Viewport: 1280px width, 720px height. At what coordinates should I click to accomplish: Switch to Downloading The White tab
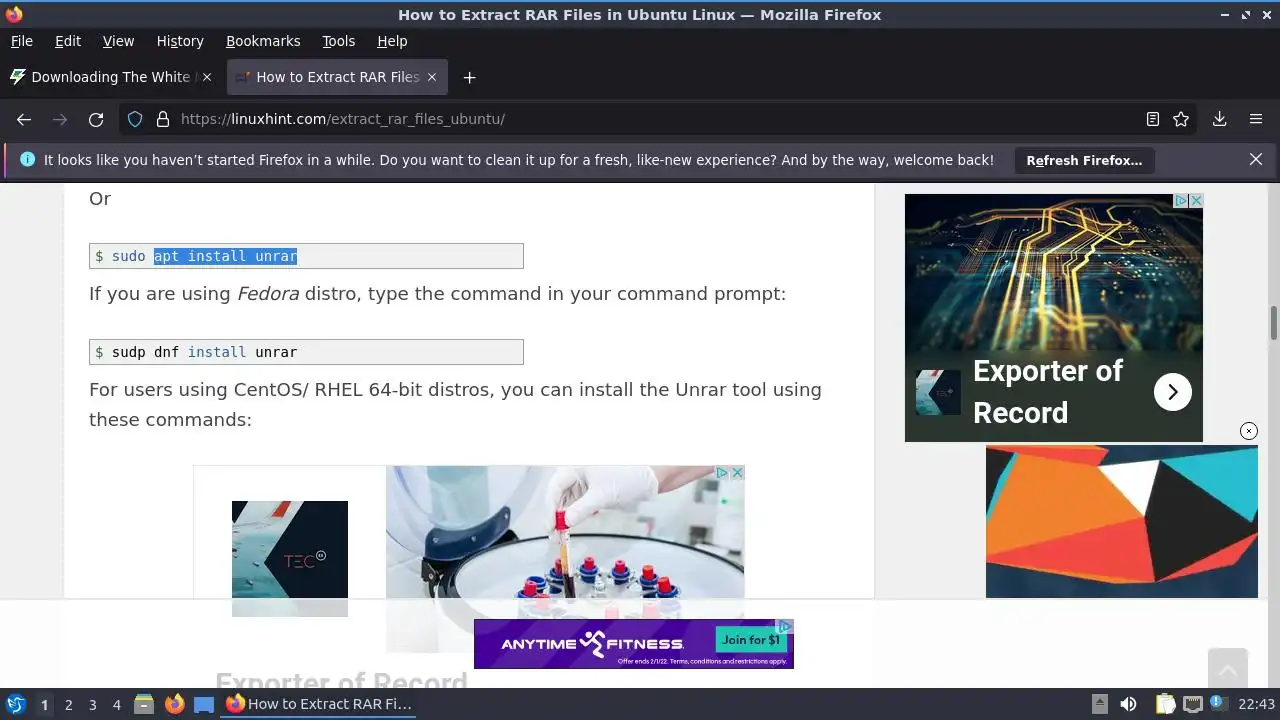point(110,77)
